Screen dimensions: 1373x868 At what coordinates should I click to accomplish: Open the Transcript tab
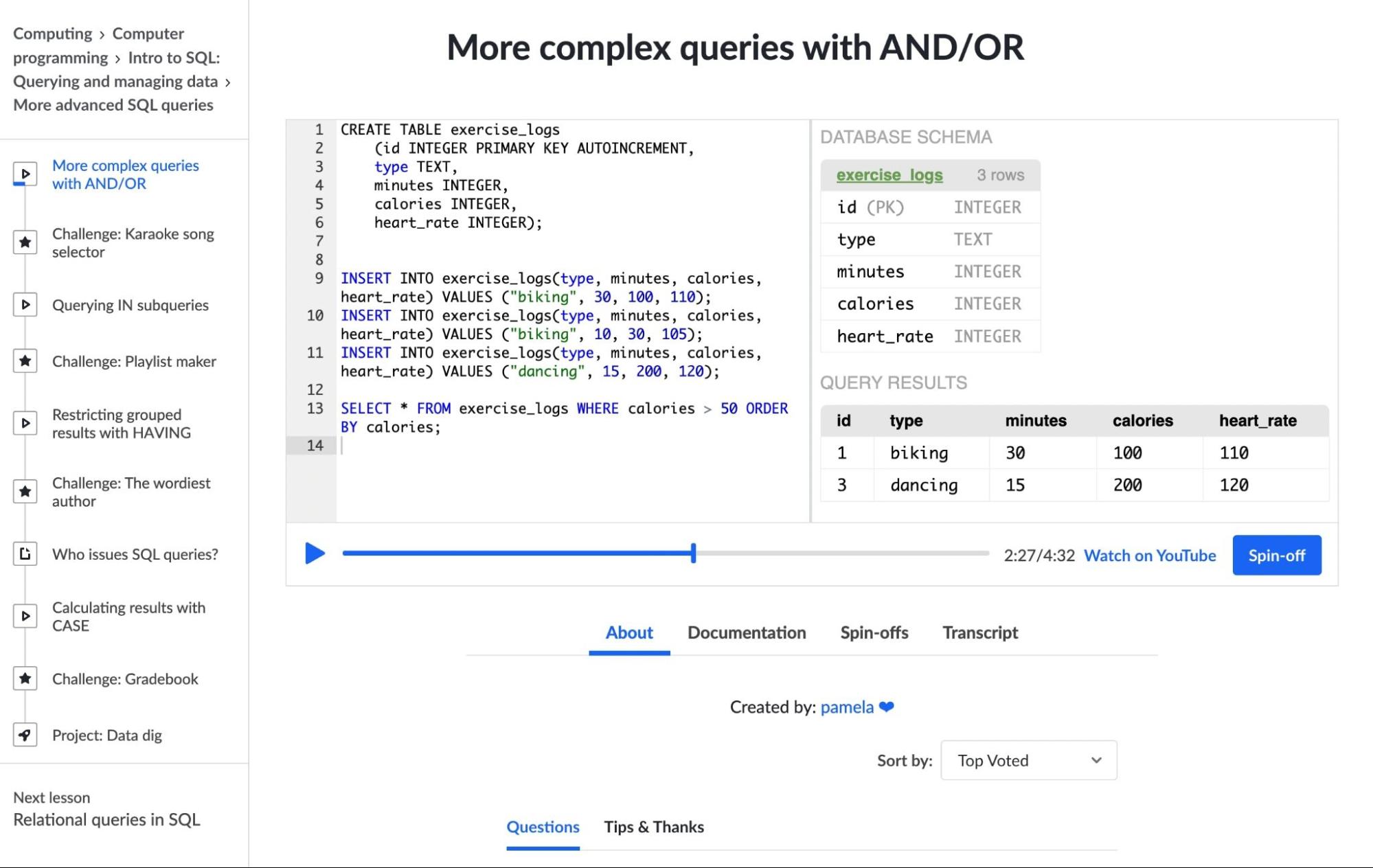tap(979, 632)
